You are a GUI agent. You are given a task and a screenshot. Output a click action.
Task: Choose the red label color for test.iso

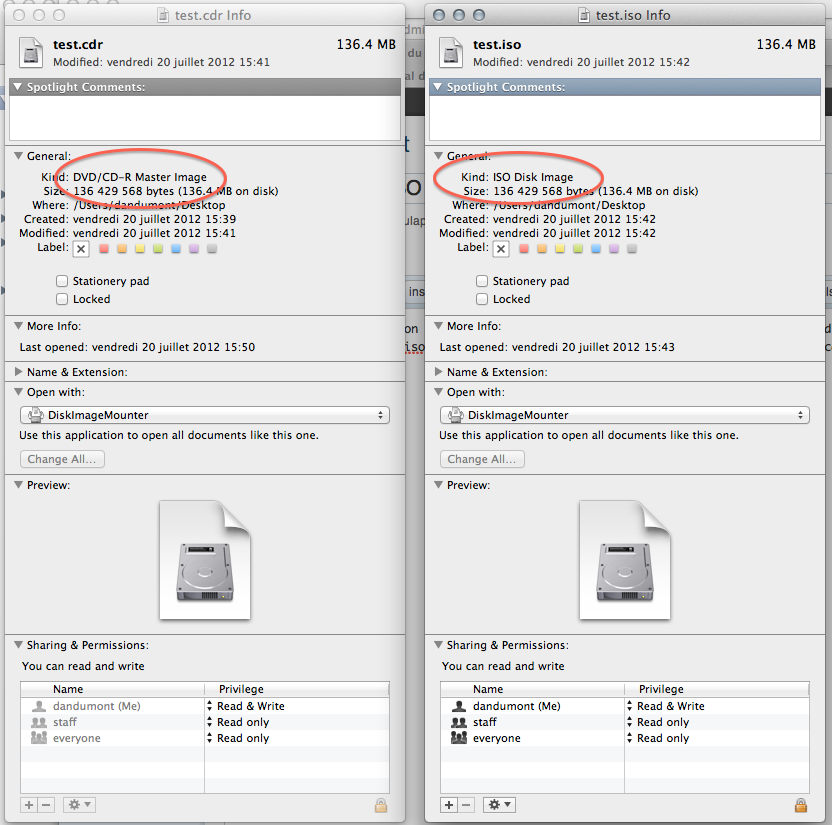[x=522, y=249]
